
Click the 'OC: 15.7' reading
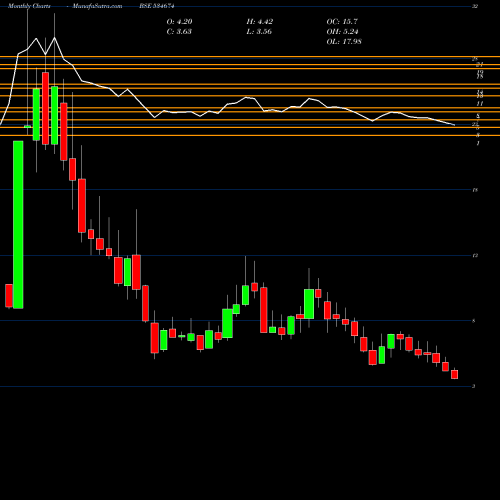342,22
